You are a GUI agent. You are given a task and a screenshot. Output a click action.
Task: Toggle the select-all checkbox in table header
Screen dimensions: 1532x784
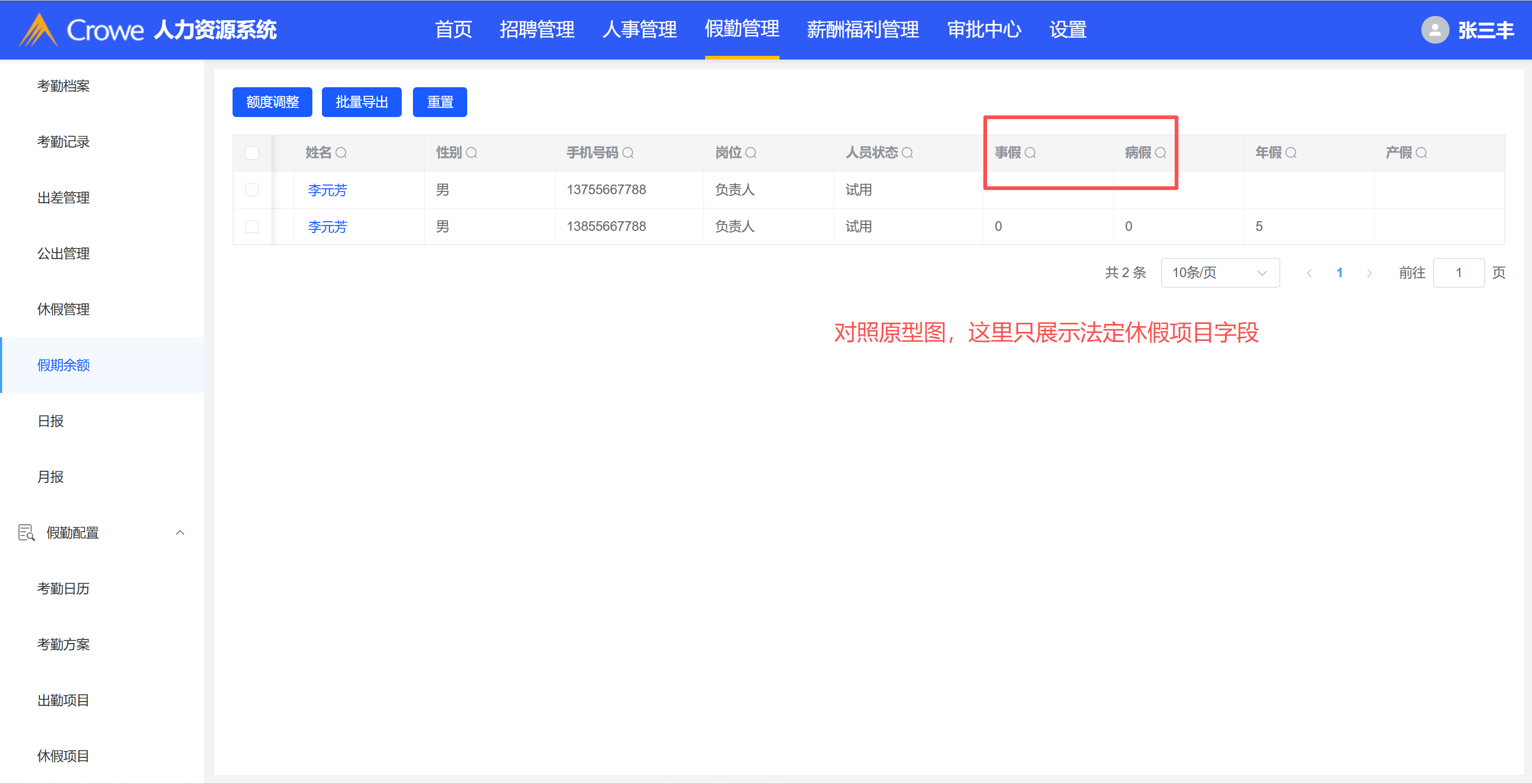pyautogui.click(x=252, y=153)
